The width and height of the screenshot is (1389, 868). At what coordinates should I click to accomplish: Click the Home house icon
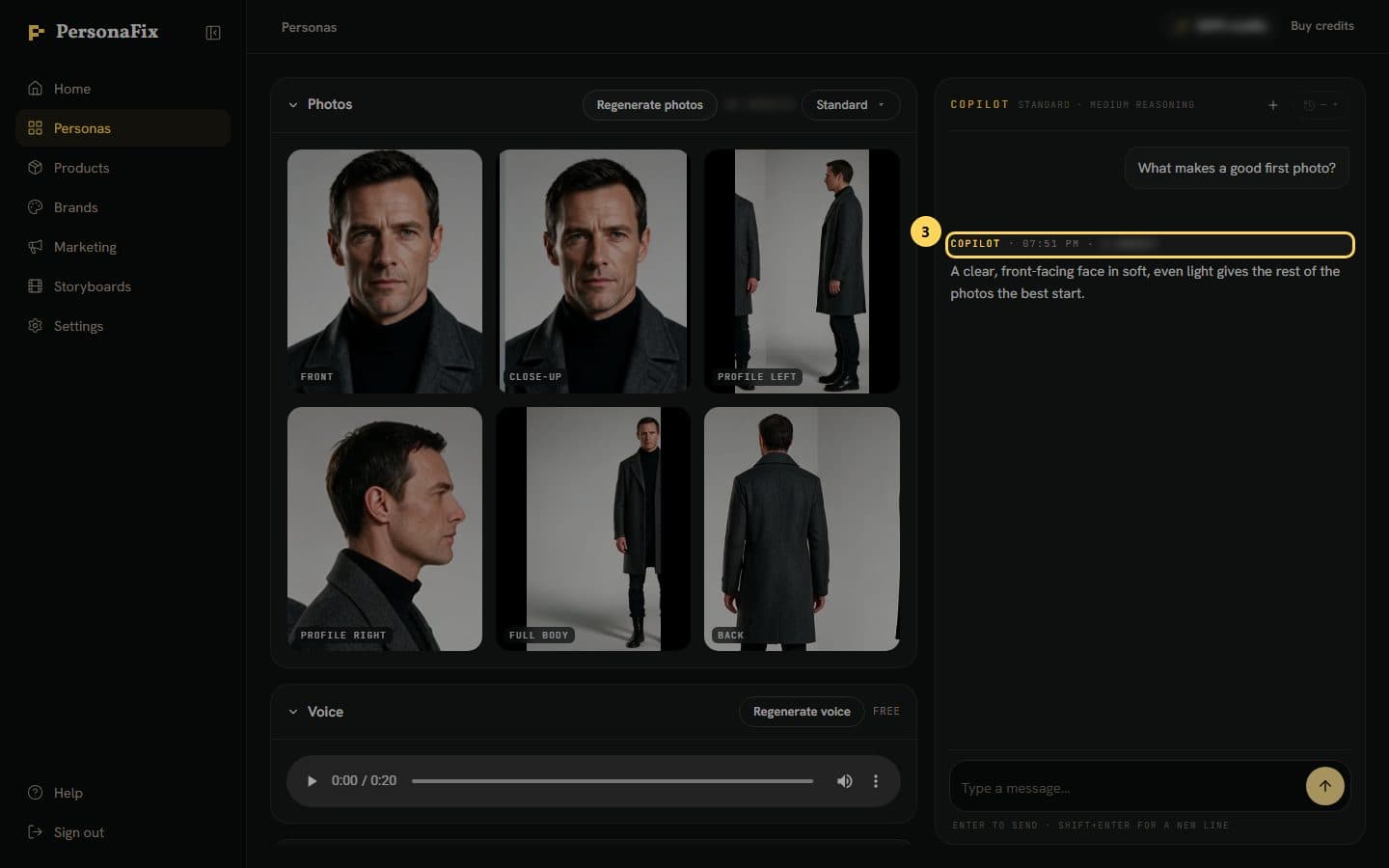[x=36, y=89]
